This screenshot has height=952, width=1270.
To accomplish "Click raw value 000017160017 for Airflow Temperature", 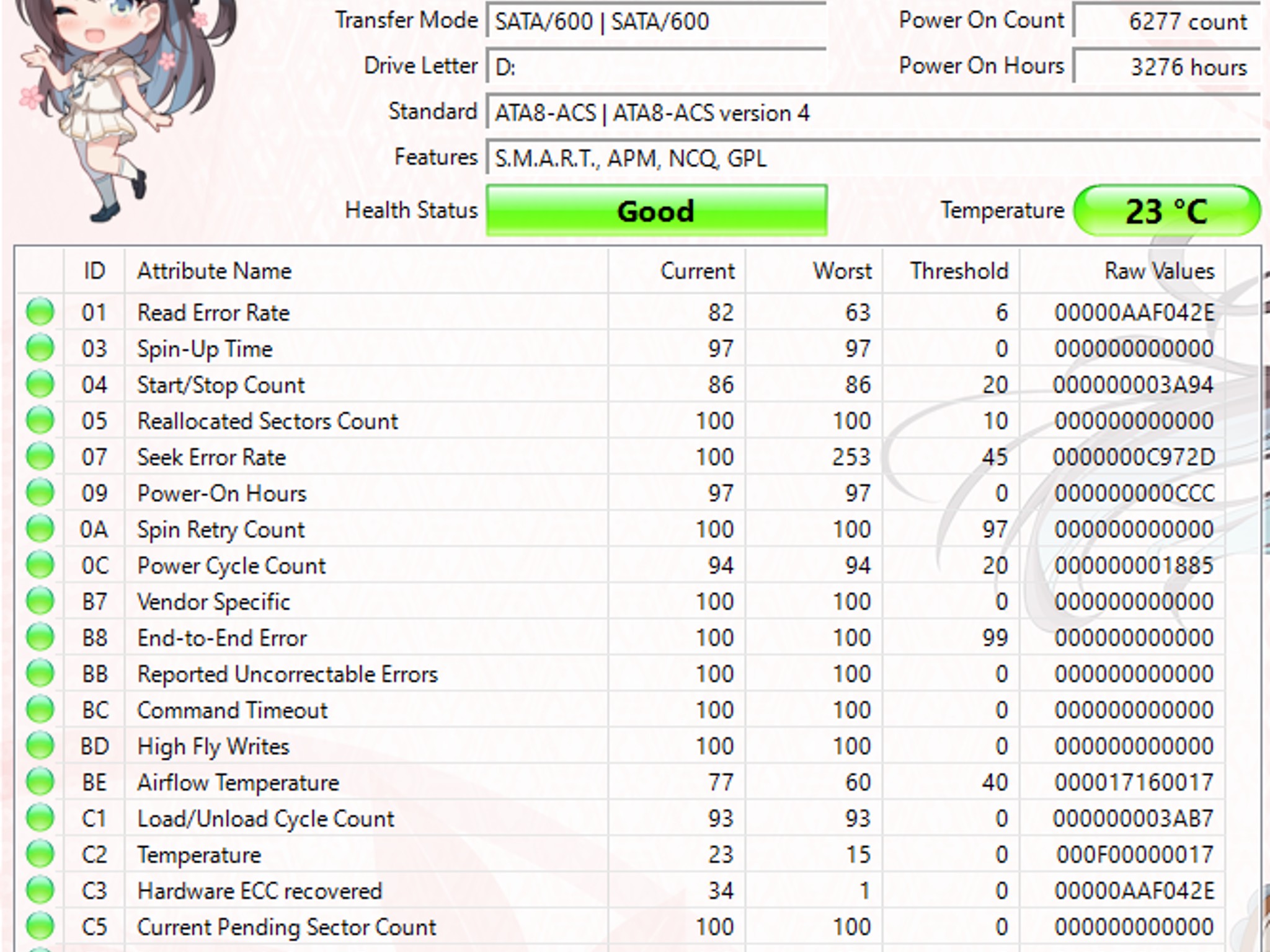I will click(x=1134, y=783).
